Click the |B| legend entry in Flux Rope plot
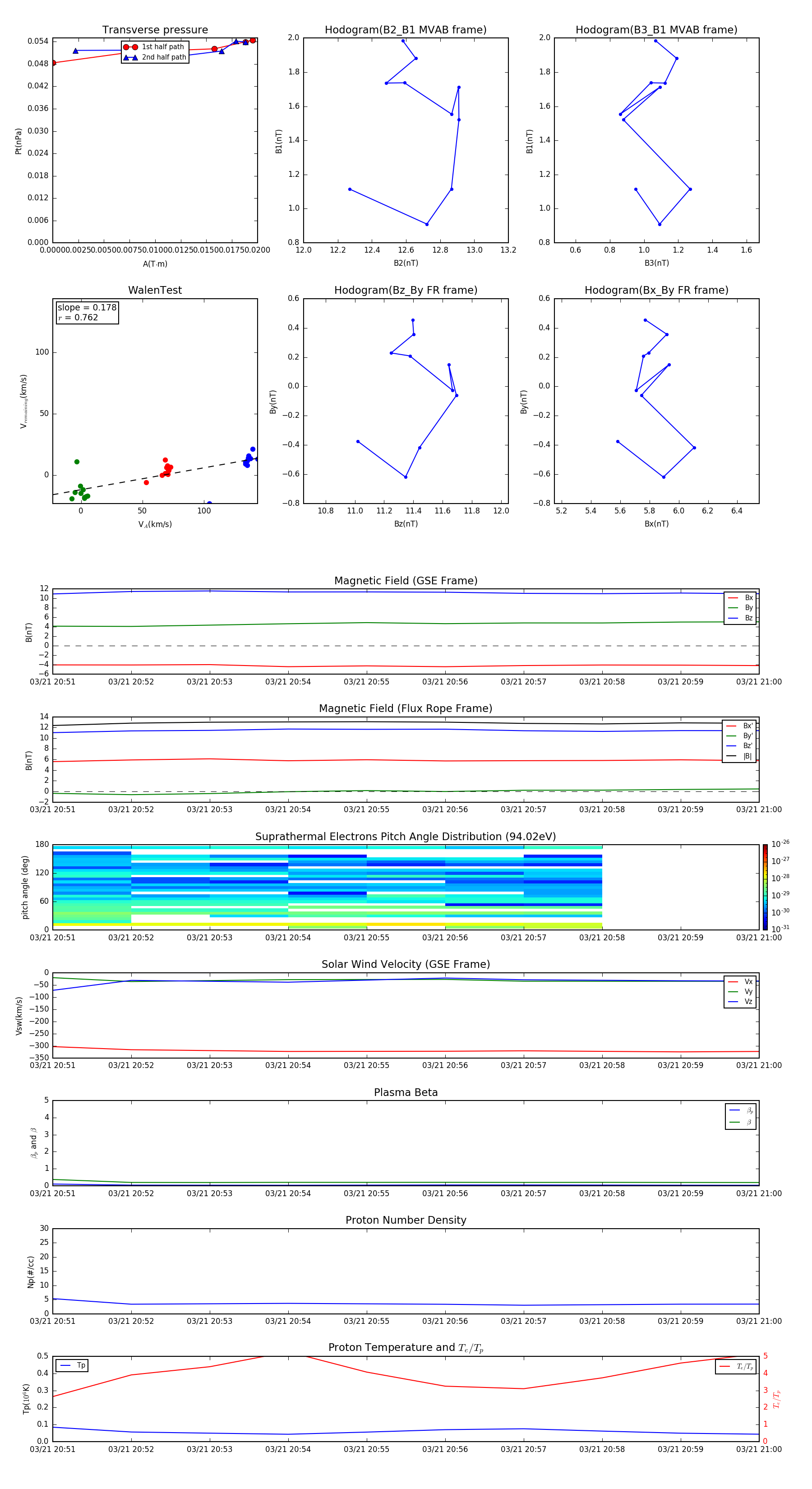 pos(739,756)
